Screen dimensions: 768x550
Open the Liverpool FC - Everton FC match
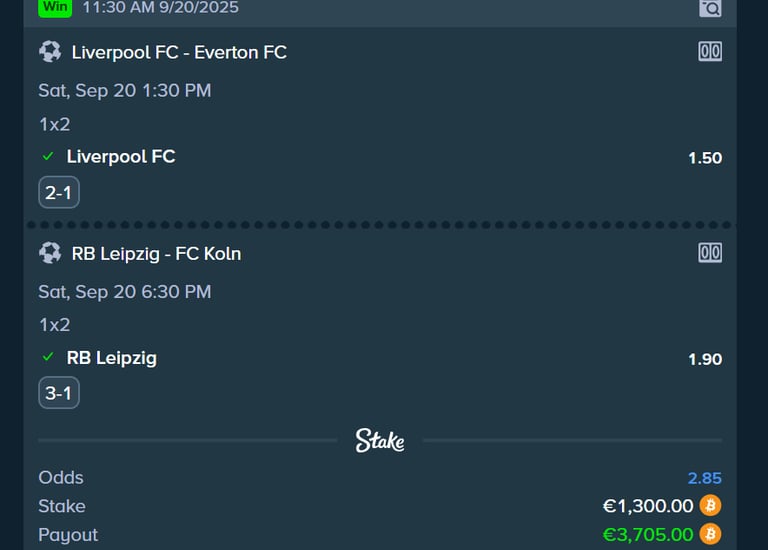pyautogui.click(x=179, y=52)
